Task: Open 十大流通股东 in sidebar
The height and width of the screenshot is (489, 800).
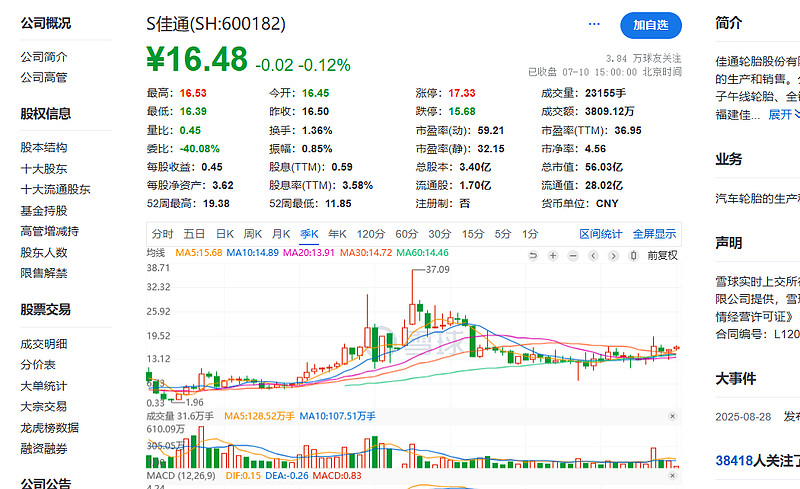Action: coord(56,189)
